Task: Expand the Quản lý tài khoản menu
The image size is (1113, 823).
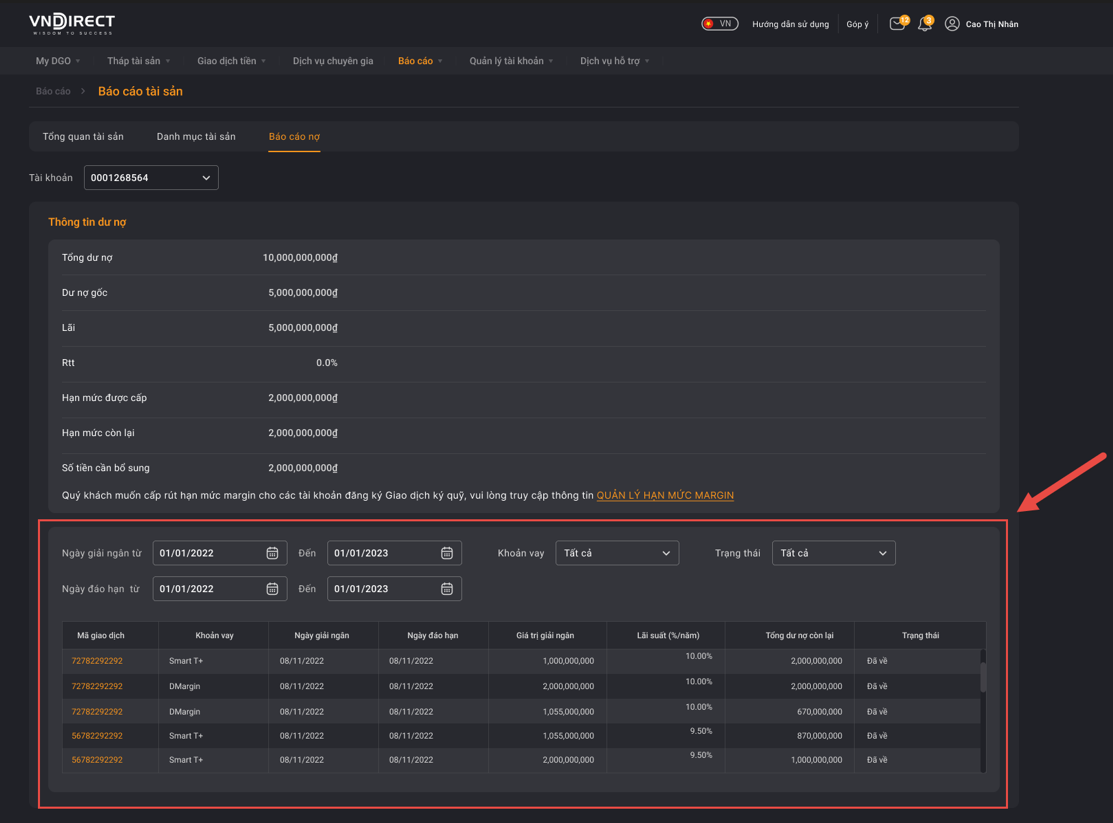Action: [x=511, y=61]
